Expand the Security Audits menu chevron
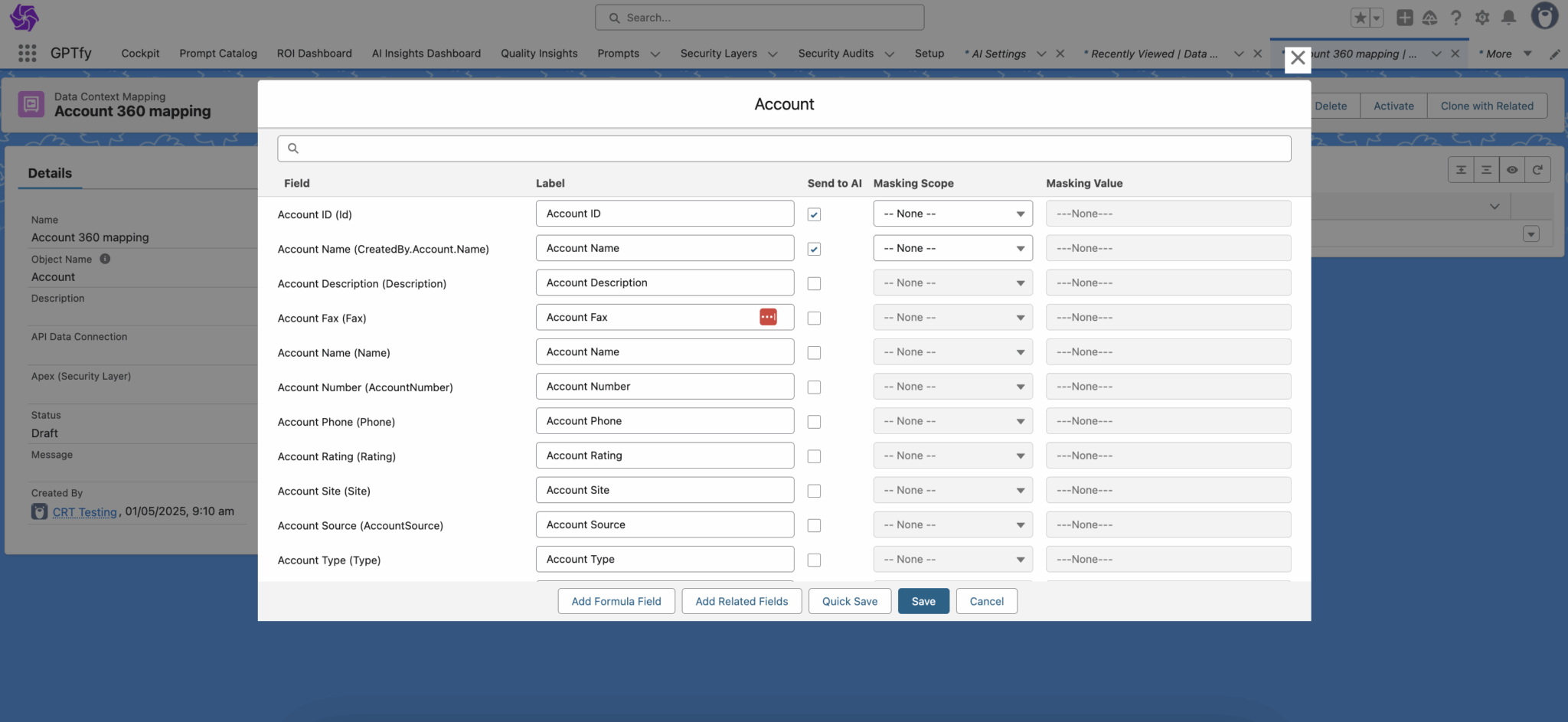The width and height of the screenshot is (1568, 722). [889, 54]
